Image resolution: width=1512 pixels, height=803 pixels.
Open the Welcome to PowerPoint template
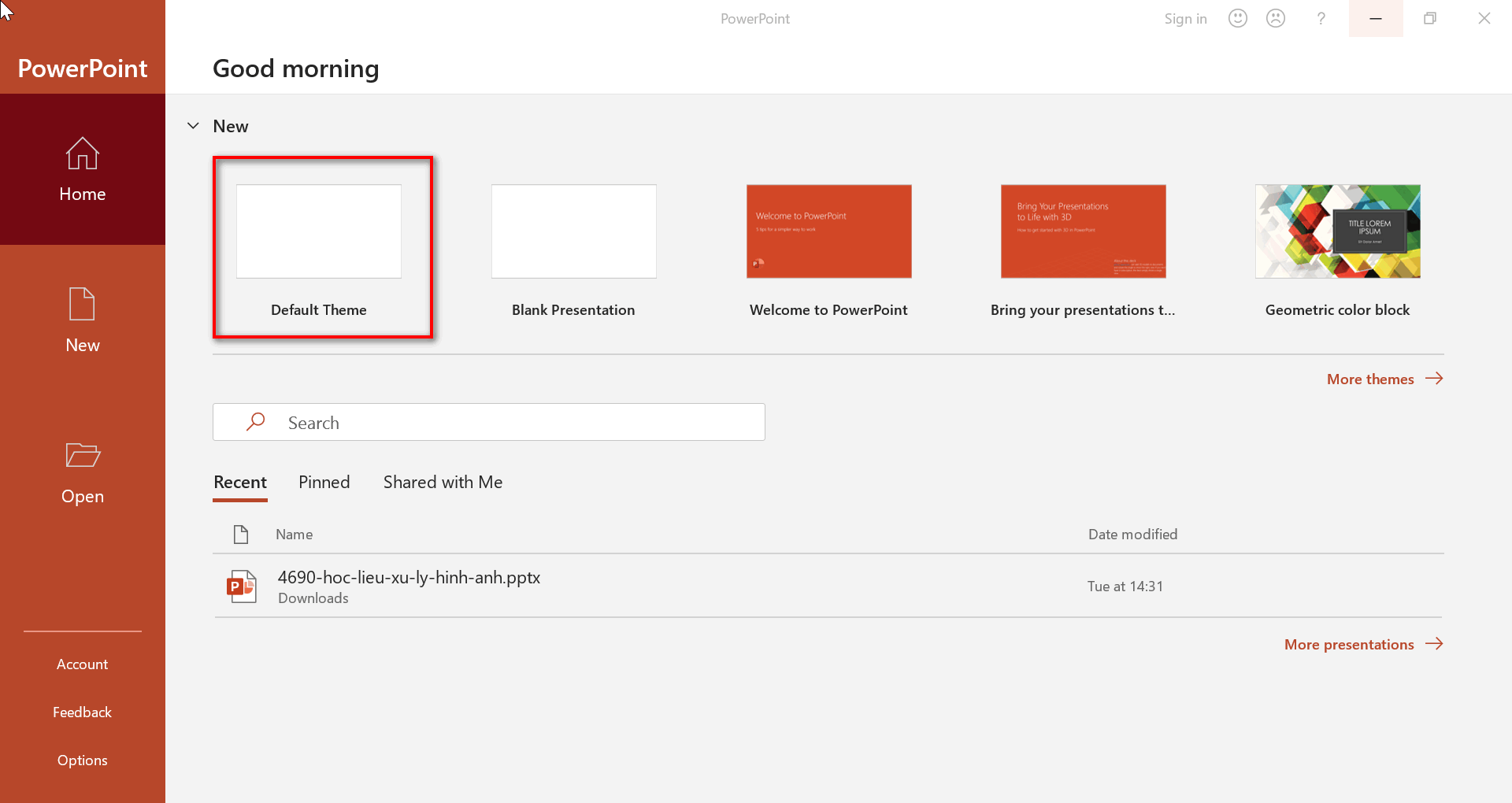tap(828, 231)
